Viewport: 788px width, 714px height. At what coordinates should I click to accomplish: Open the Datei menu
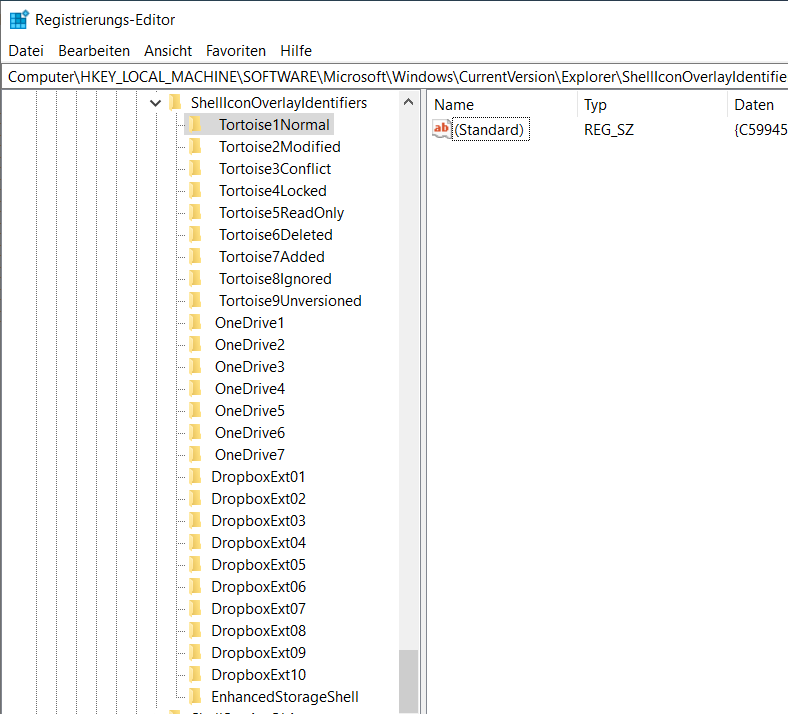pyautogui.click(x=26, y=50)
